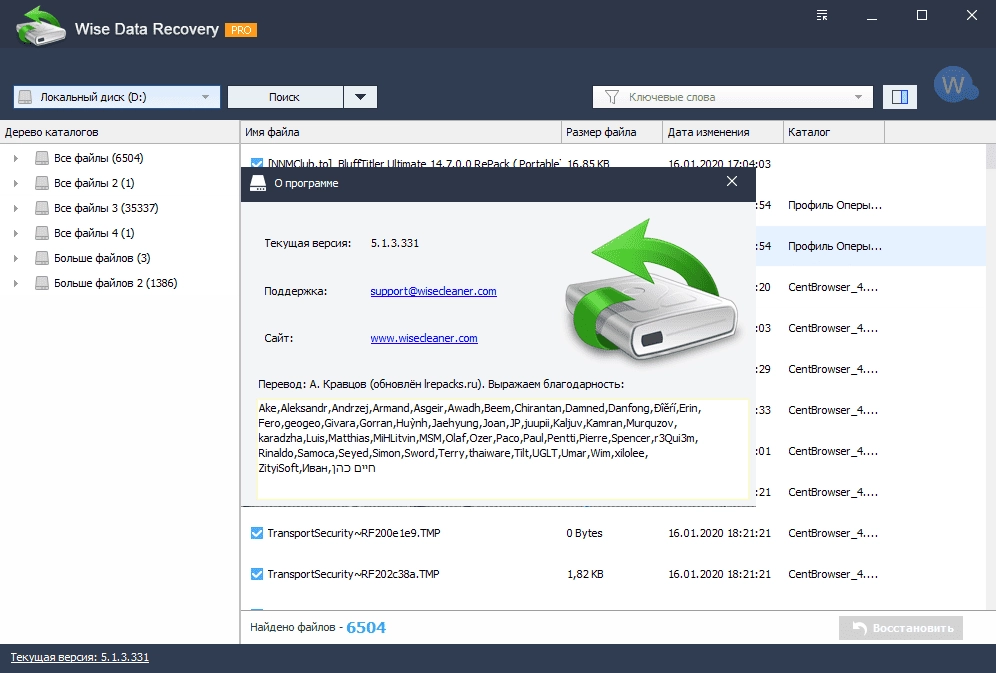The height and width of the screenshot is (673, 996).
Task: Expand the Все файлы 2 (1) node
Action: (16, 183)
